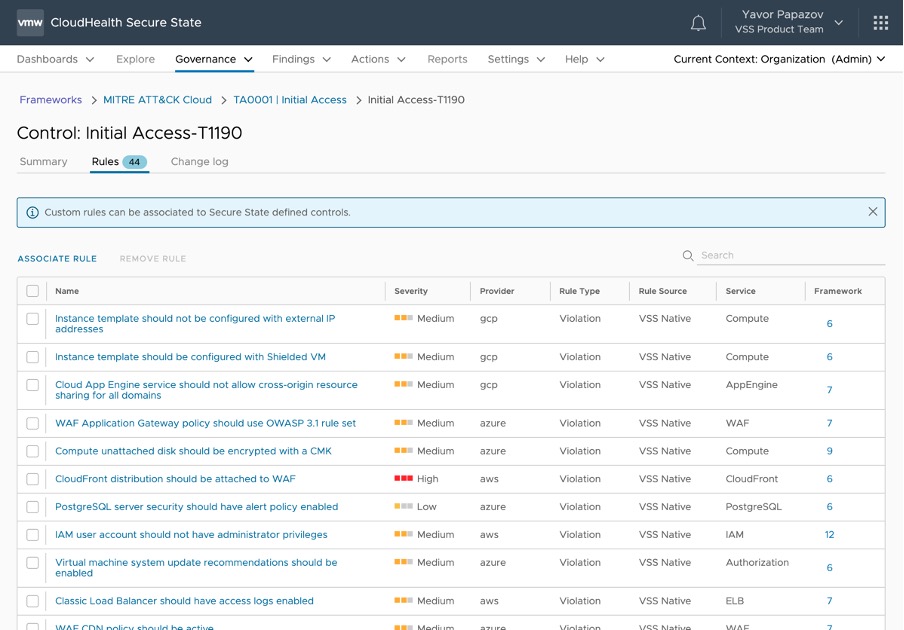Image resolution: width=904 pixels, height=630 pixels.
Task: Select all rules with the header checkbox
Action: 33,291
